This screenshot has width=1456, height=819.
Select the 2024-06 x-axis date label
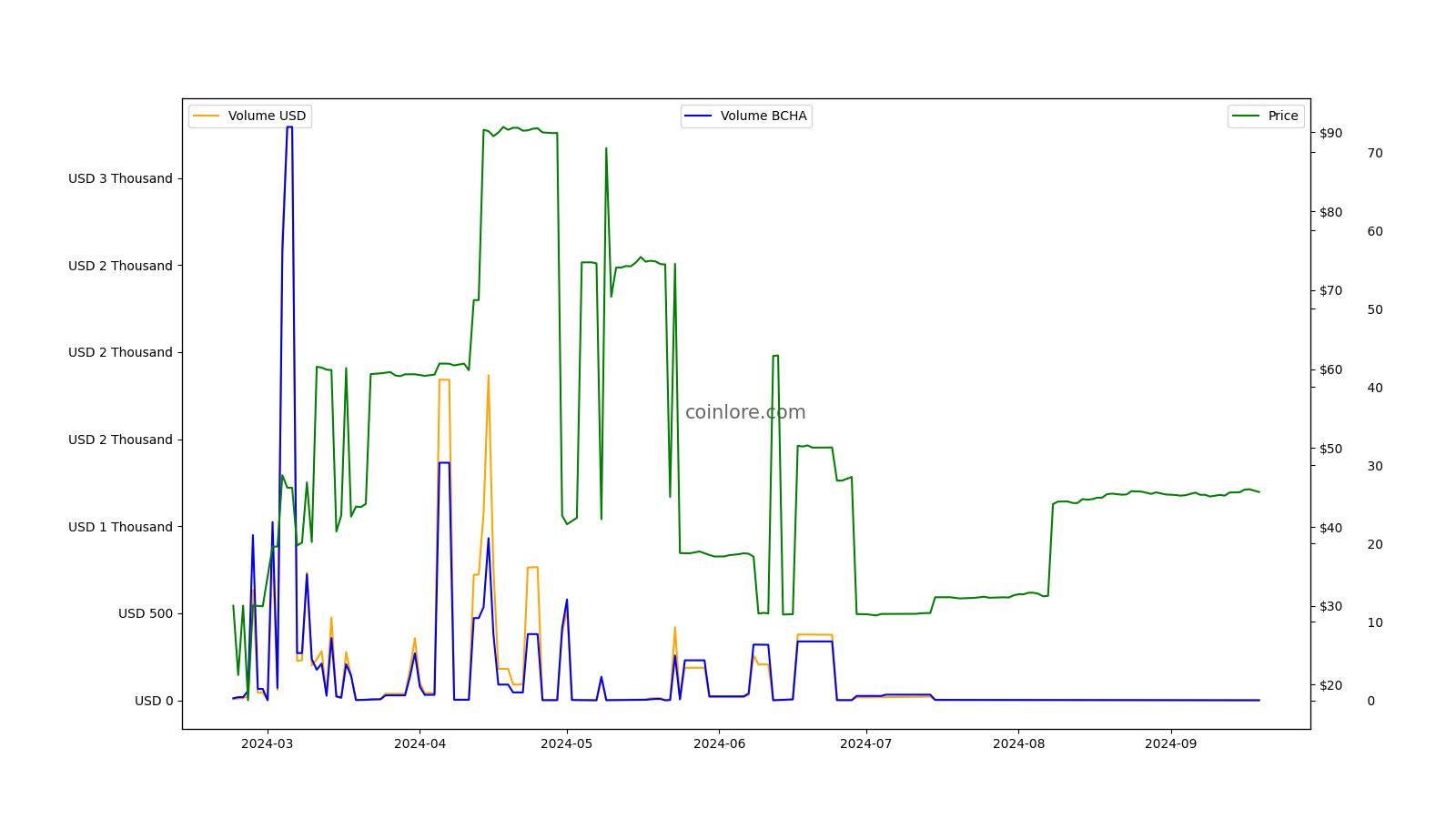pos(719,743)
